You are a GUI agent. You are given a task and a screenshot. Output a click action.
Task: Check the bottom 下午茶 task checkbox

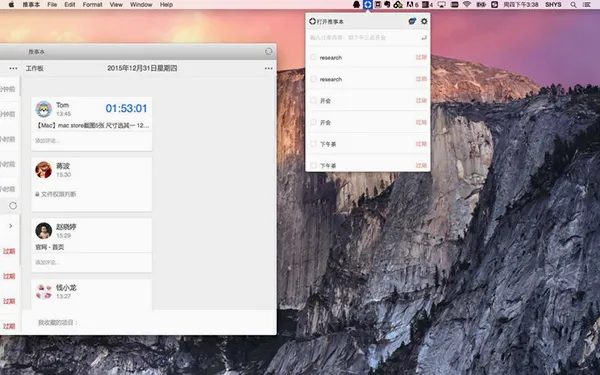[x=313, y=165]
